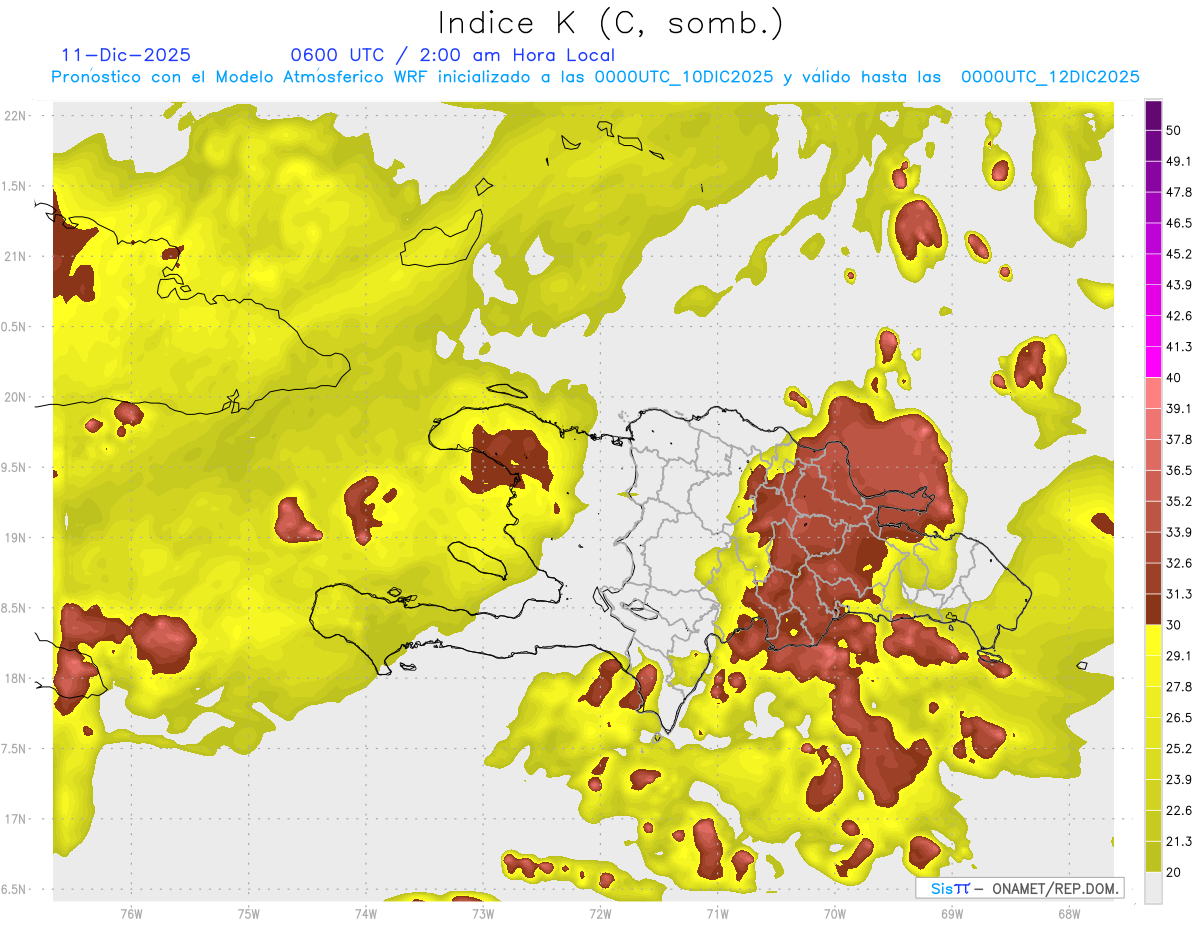The width and height of the screenshot is (1200, 927).
Task: Click the "68W" longitude label
Action: tap(1069, 914)
